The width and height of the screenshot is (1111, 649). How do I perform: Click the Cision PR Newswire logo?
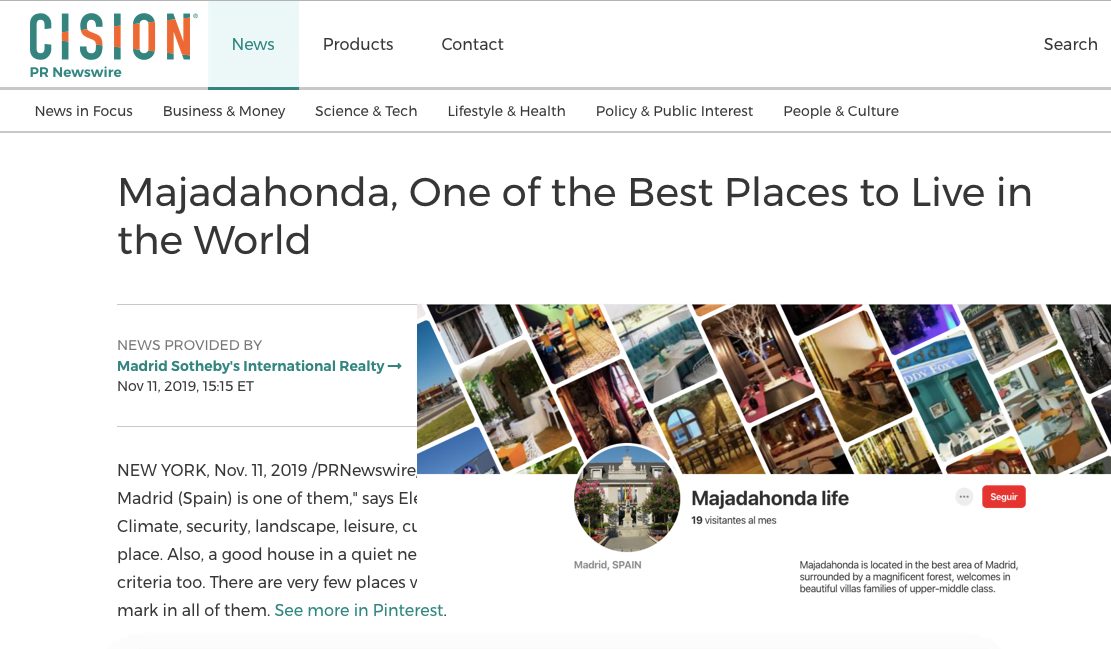click(113, 46)
